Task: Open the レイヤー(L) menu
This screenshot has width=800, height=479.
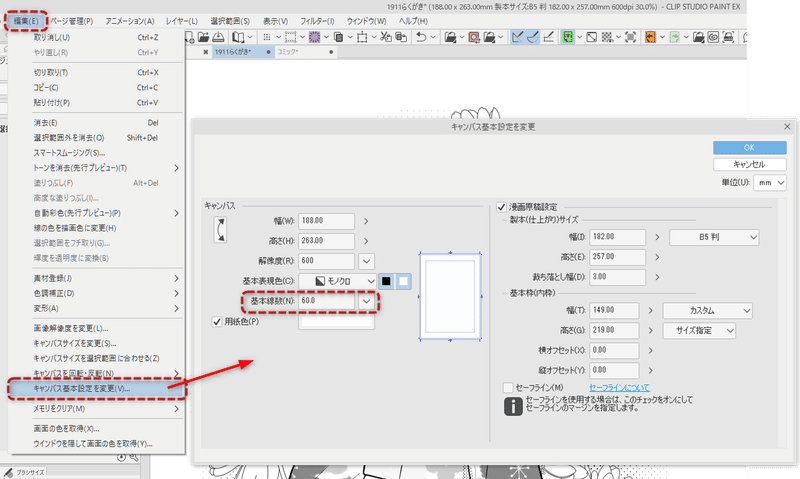Action: (182, 21)
